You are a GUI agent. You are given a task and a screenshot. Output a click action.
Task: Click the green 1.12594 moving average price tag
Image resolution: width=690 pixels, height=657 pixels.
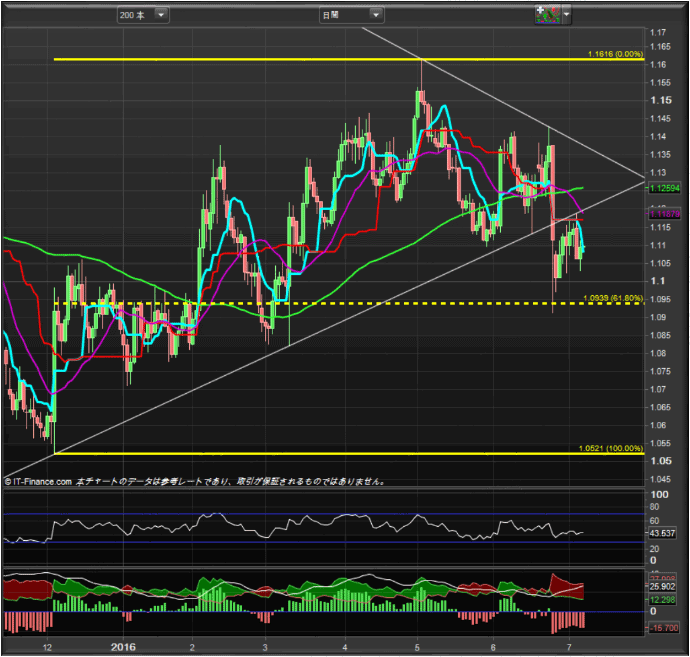click(x=664, y=188)
